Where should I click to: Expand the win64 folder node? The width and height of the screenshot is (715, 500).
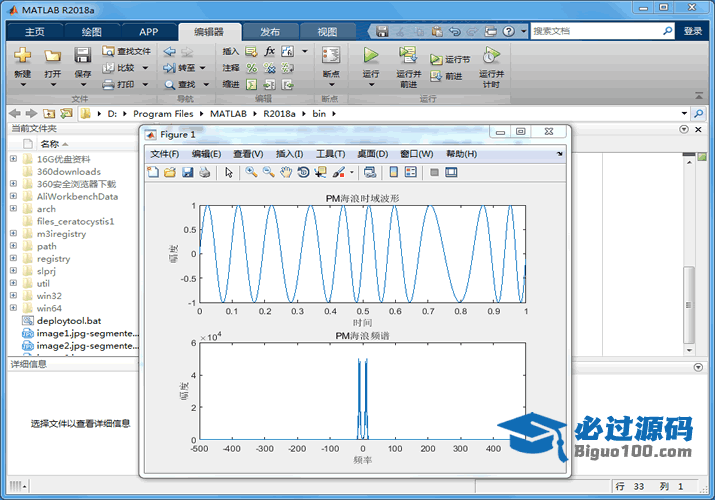[14, 308]
